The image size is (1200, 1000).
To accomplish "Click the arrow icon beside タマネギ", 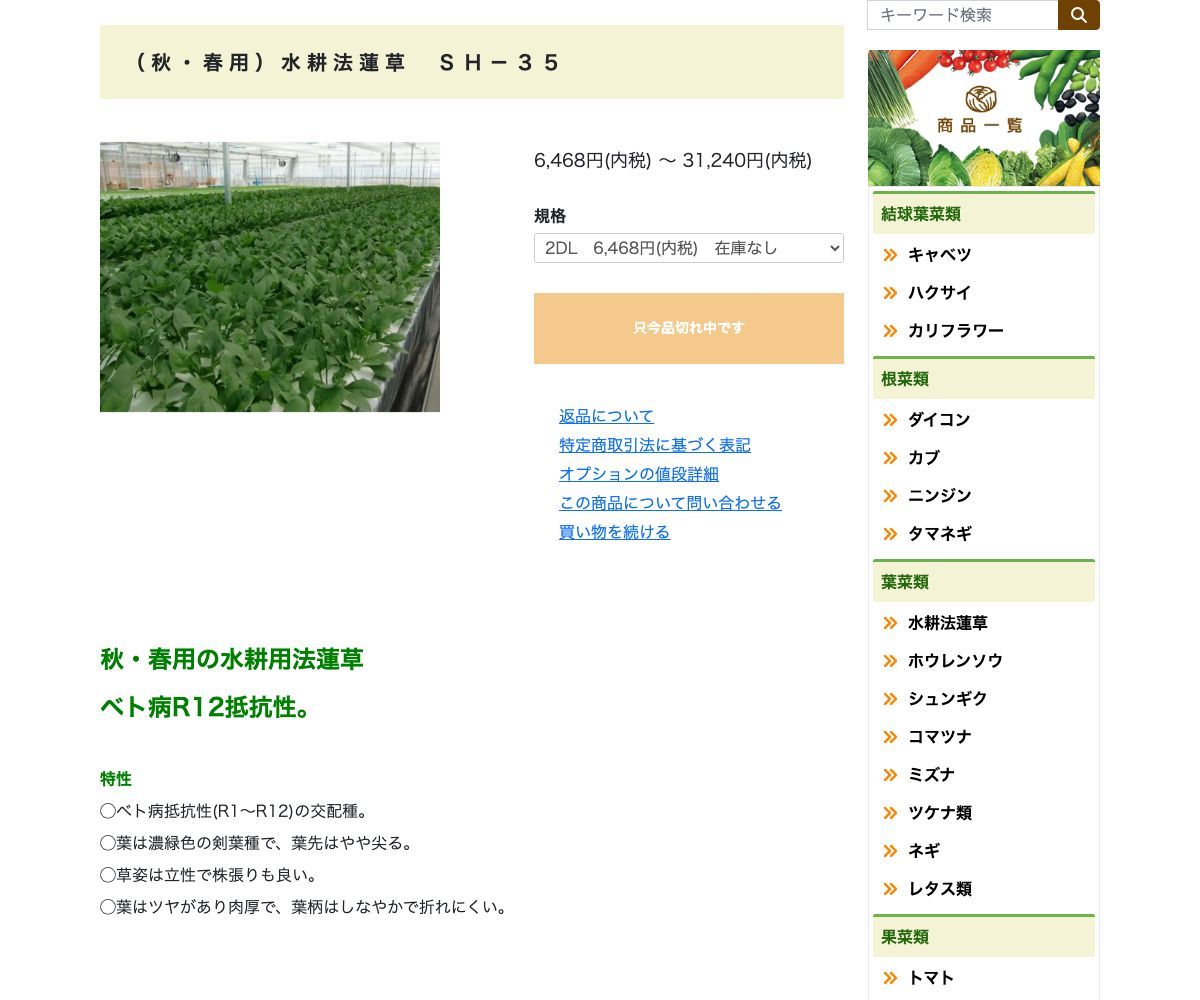I will [x=890, y=534].
